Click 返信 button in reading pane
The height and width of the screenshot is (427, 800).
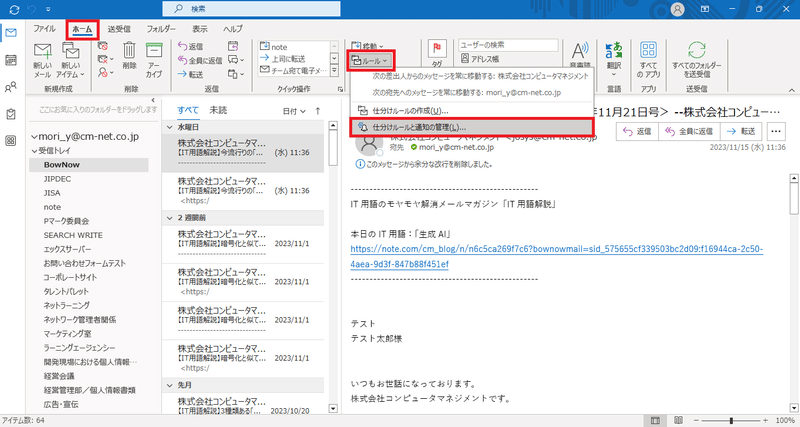[x=637, y=131]
